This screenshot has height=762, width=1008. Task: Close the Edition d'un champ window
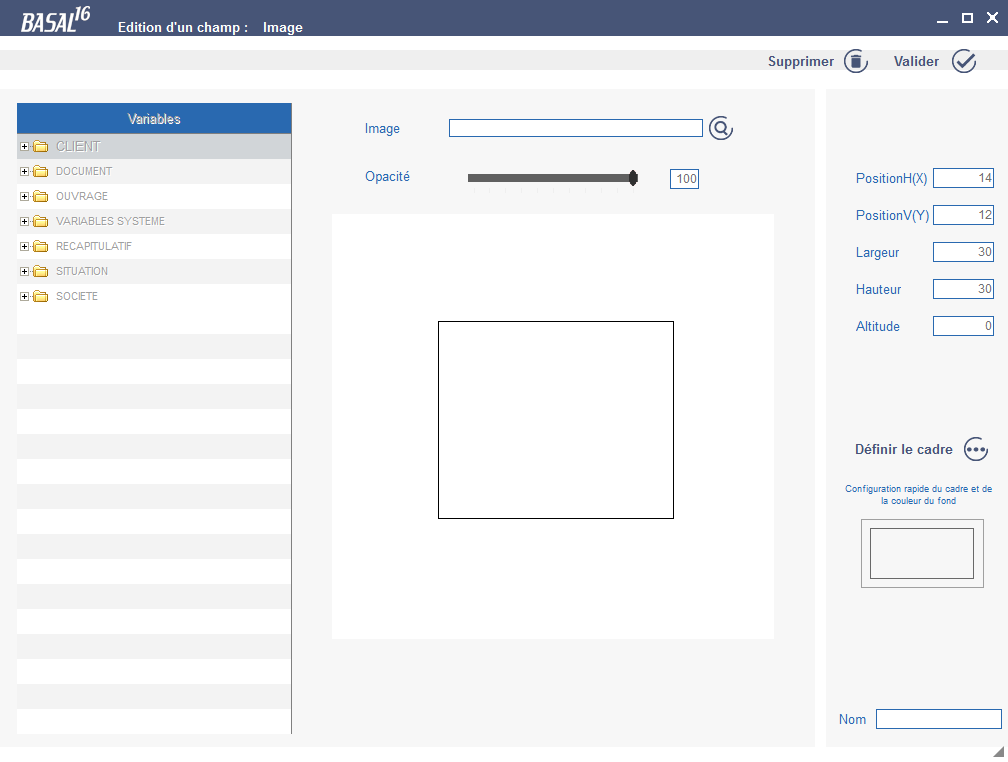point(992,18)
